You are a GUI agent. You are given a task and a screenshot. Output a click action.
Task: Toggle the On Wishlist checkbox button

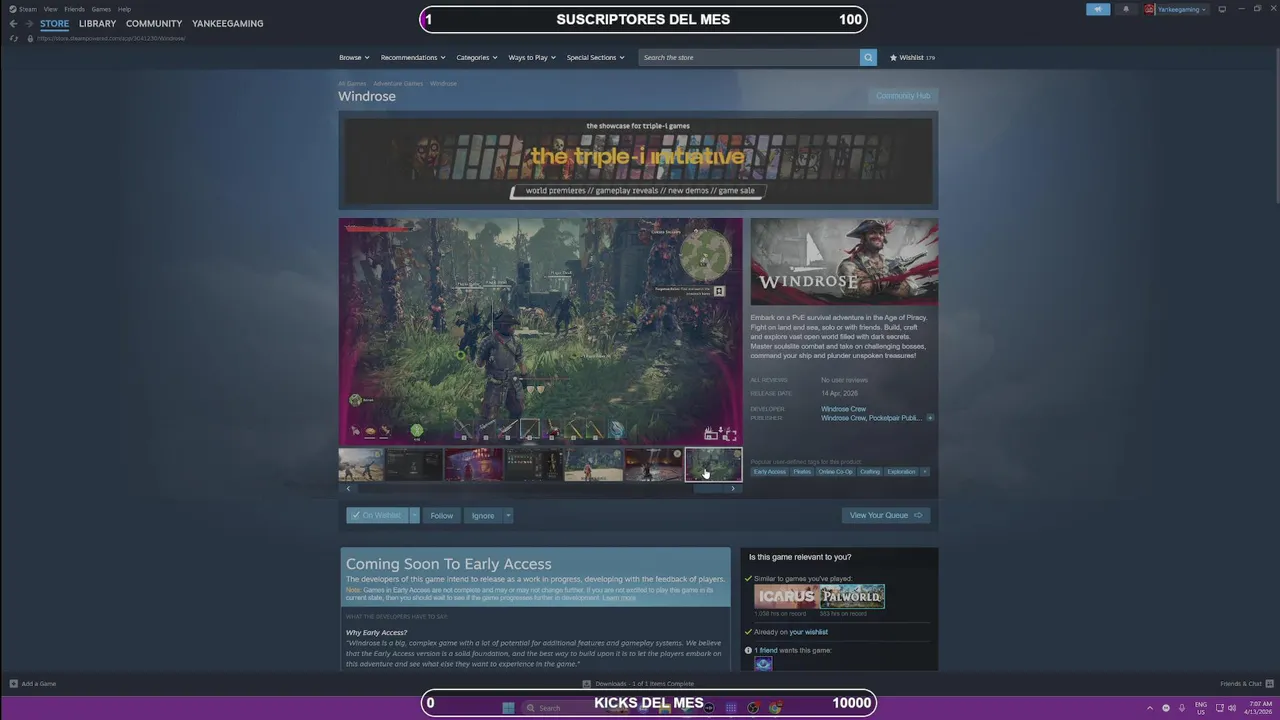coord(377,515)
